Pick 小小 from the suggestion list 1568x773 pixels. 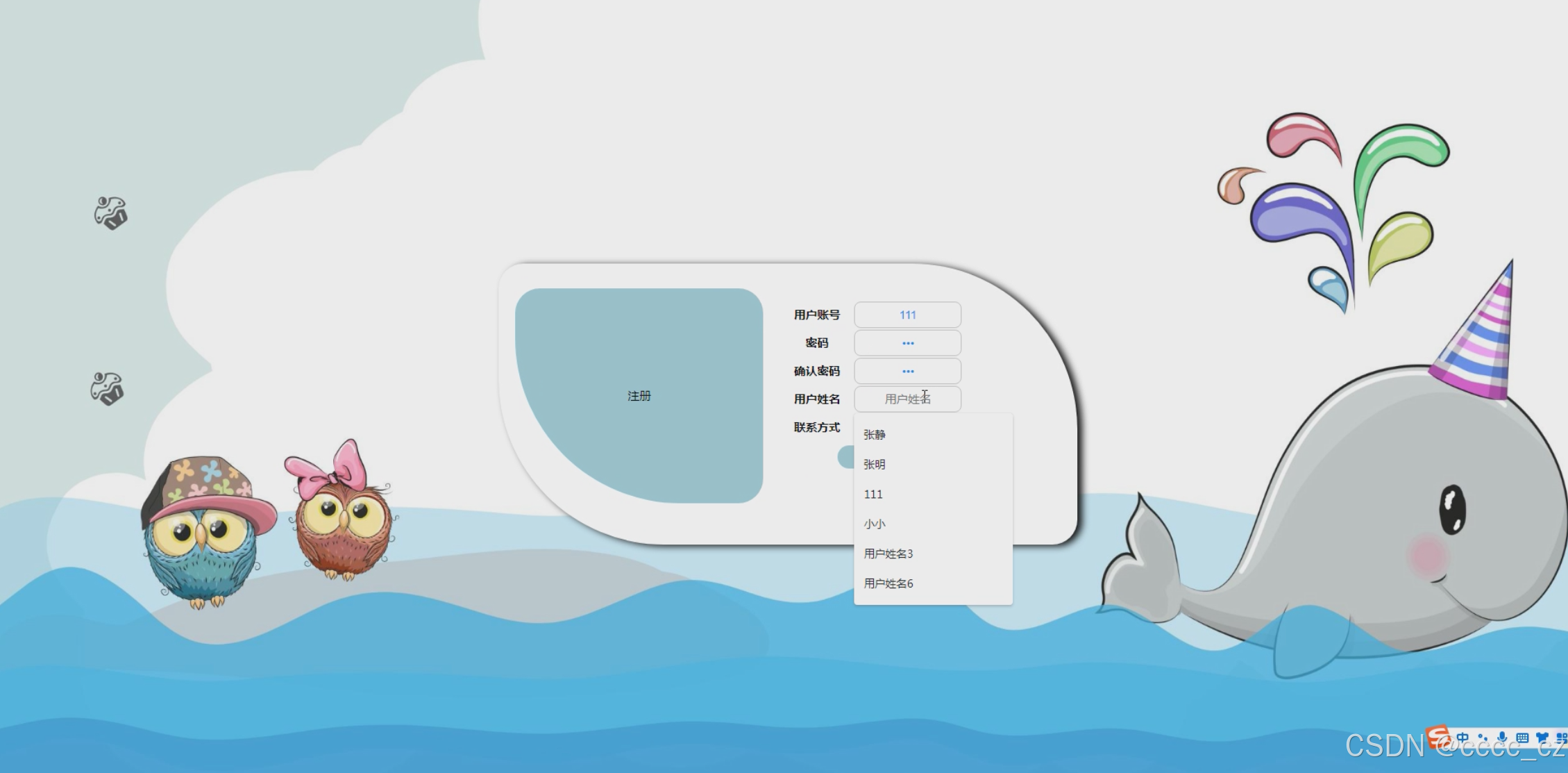[875, 524]
